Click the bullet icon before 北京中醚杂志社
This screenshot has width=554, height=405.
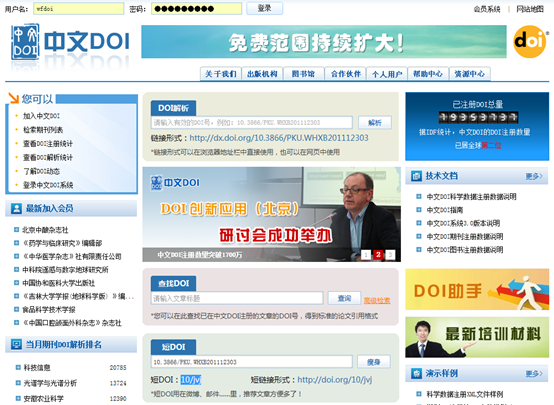[x=16, y=230]
